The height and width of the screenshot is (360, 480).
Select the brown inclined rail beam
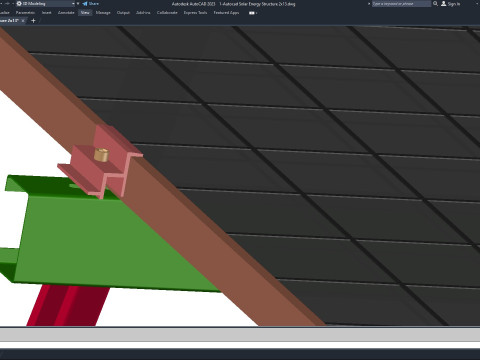pyautogui.click(x=187, y=213)
